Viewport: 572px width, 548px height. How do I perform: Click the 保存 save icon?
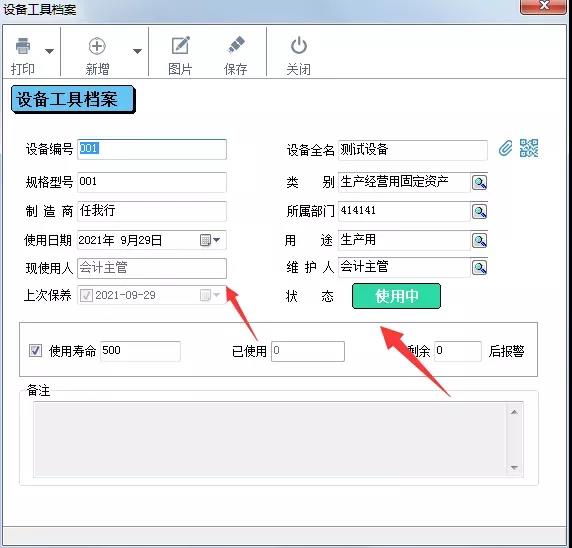pos(236,45)
